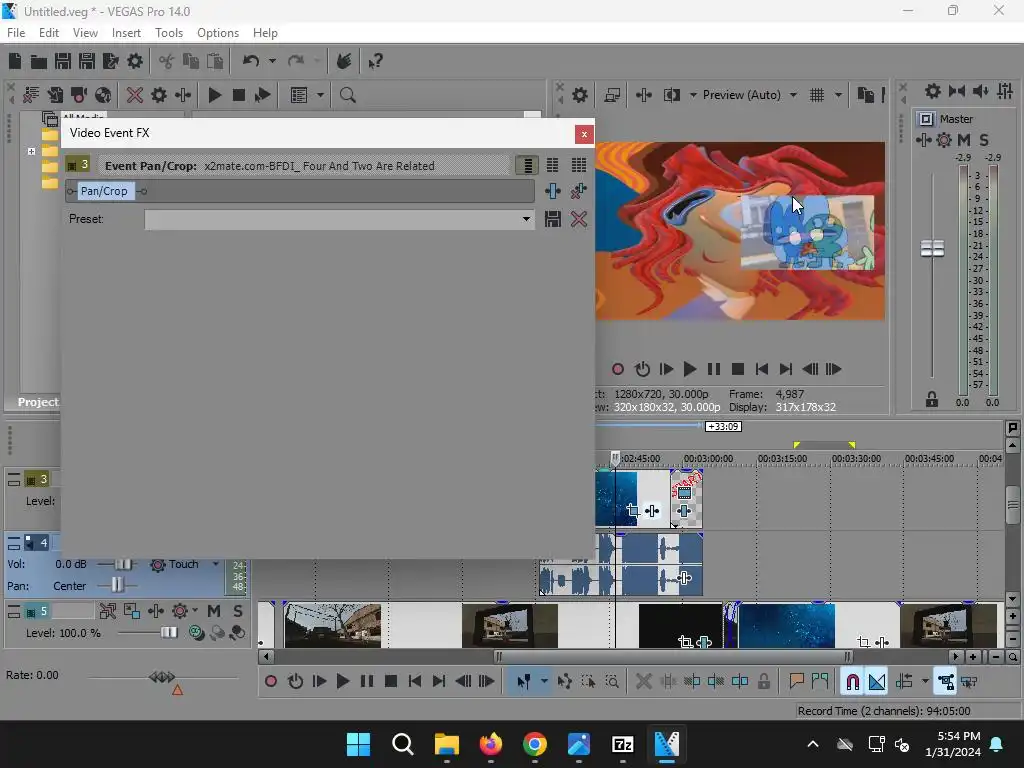Screen dimensions: 1024x768
Task: Stop playback in the video preview transport
Action: click(x=738, y=370)
